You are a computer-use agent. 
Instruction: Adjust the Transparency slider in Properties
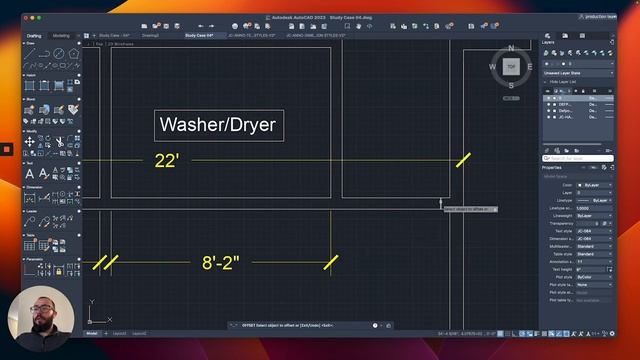pos(587,224)
